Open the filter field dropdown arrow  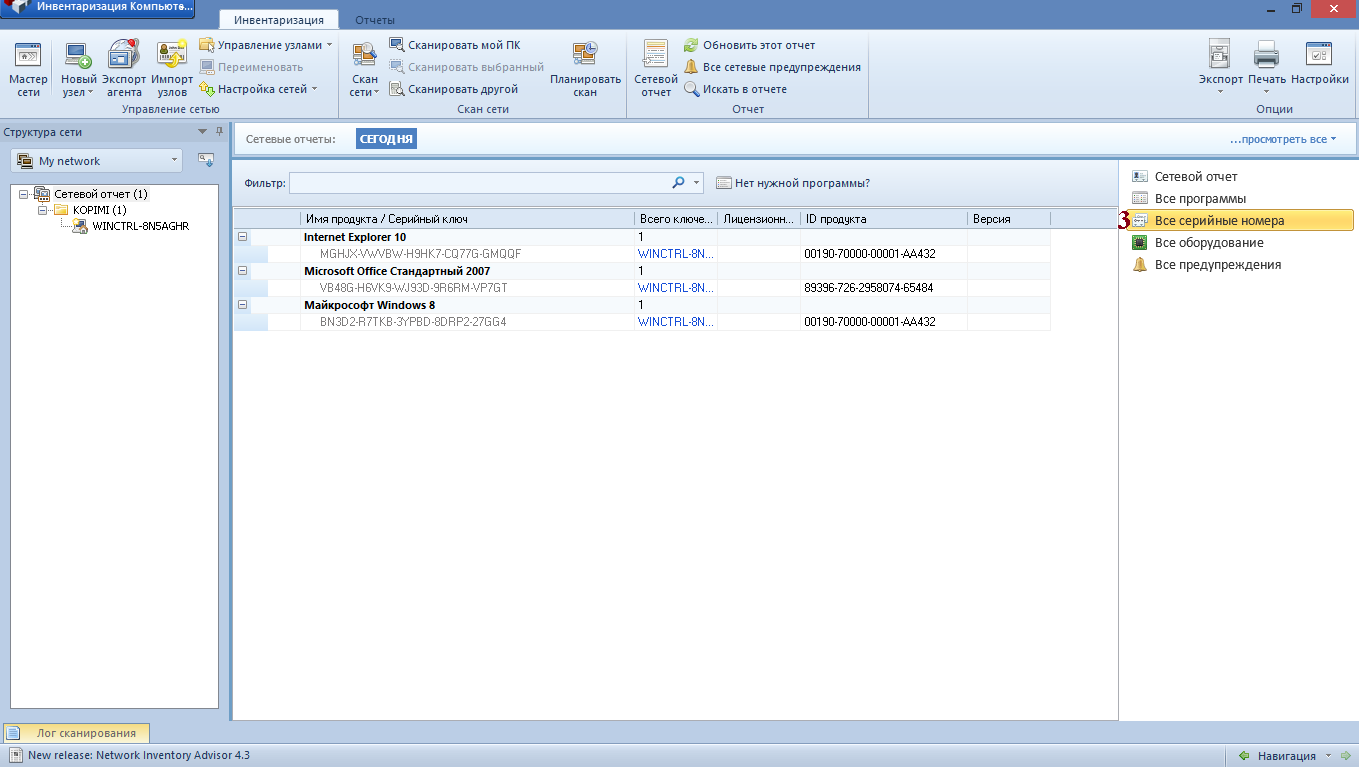pyautogui.click(x=697, y=183)
